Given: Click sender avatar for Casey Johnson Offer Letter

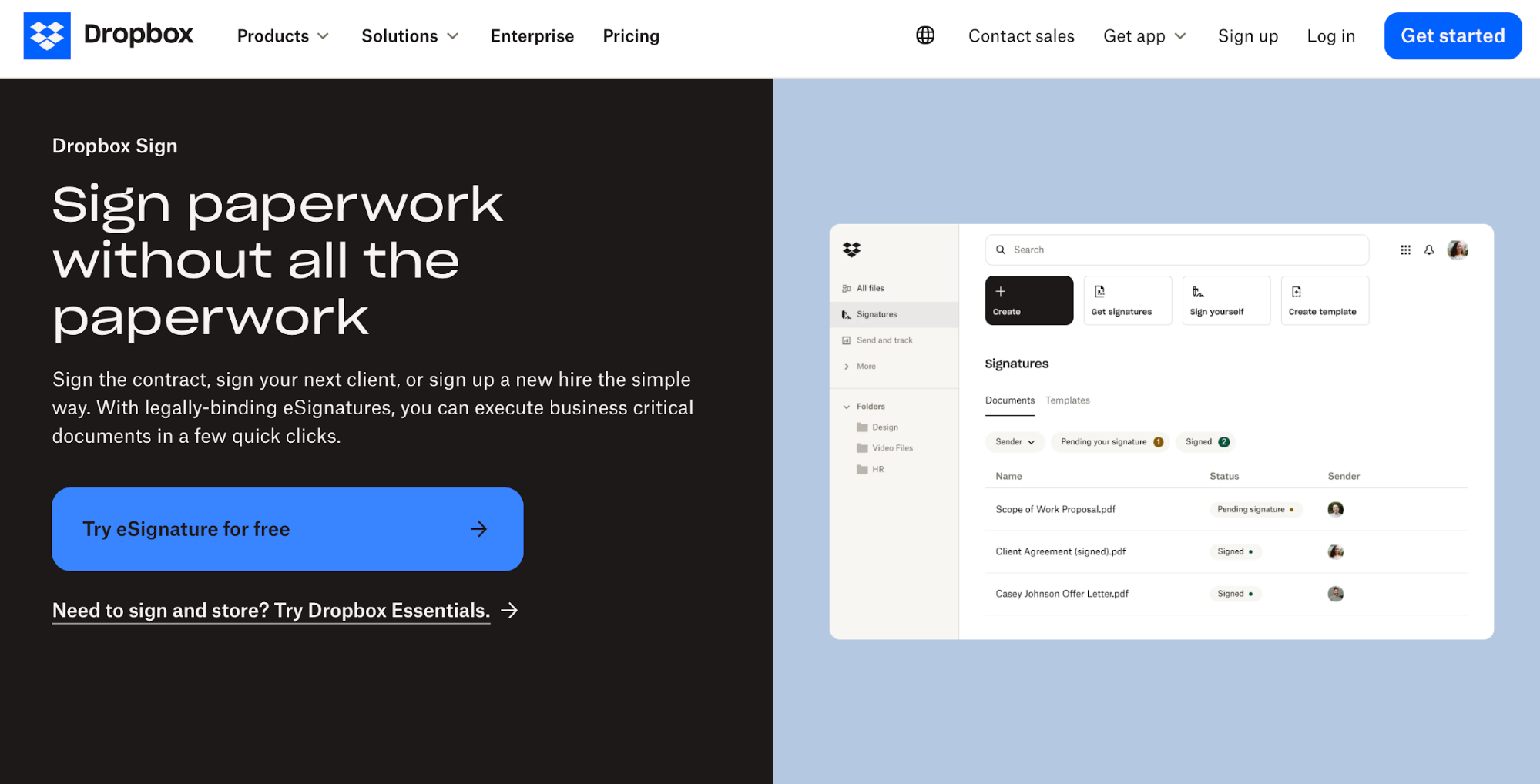Looking at the screenshot, I should click(1336, 594).
